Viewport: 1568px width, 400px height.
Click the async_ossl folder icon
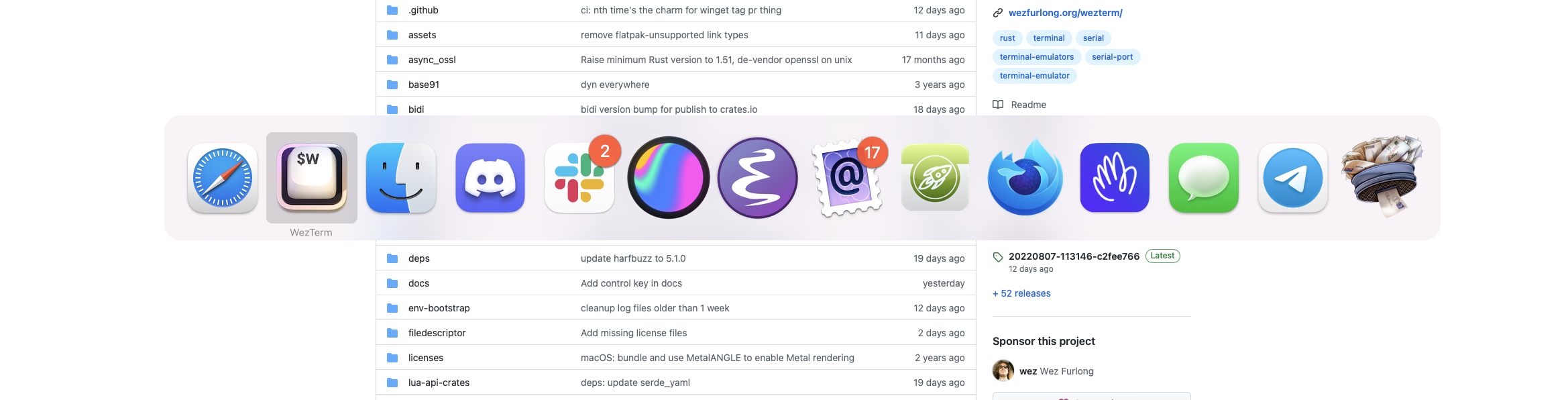coord(392,60)
